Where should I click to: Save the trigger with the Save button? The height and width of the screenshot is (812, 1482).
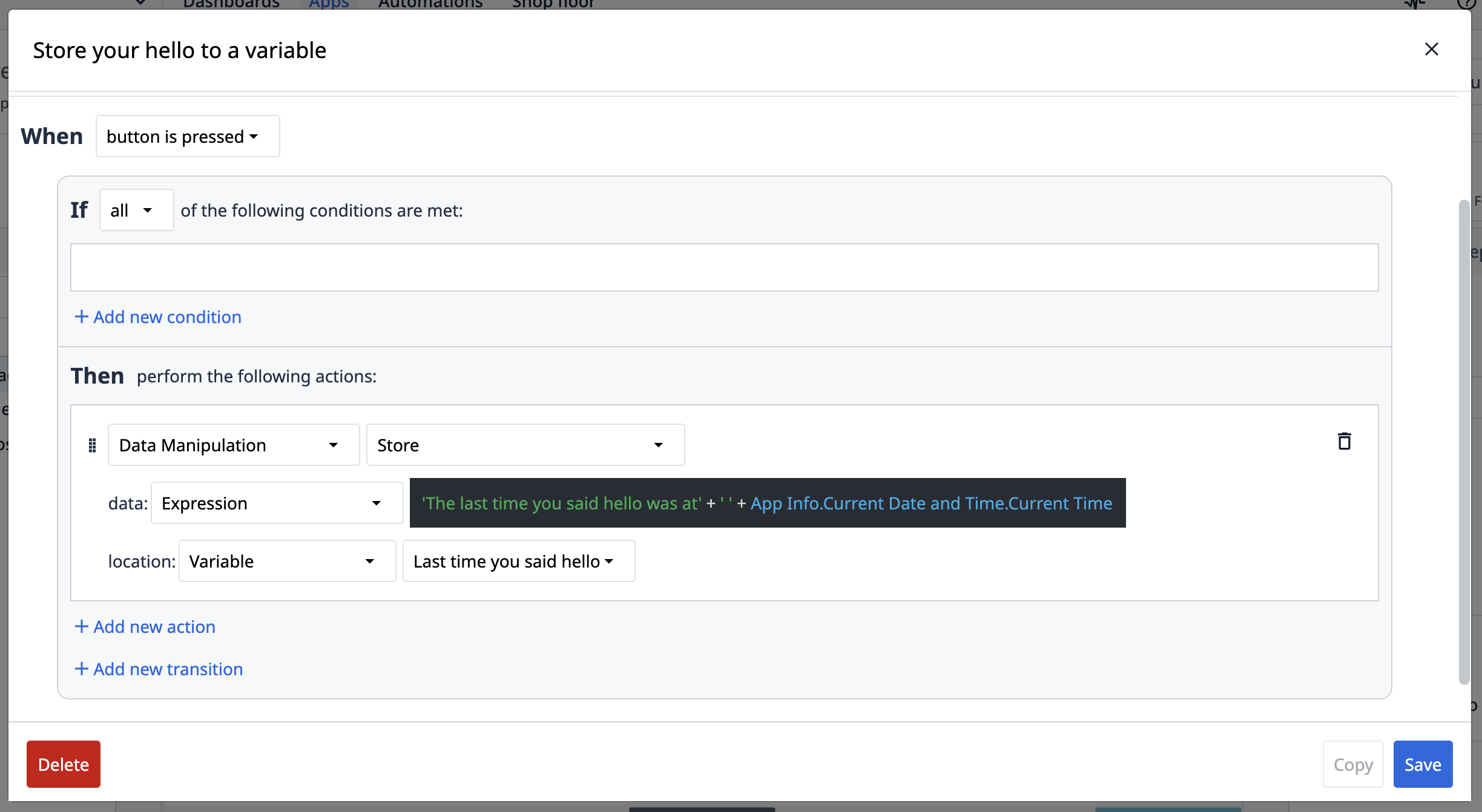tap(1423, 764)
